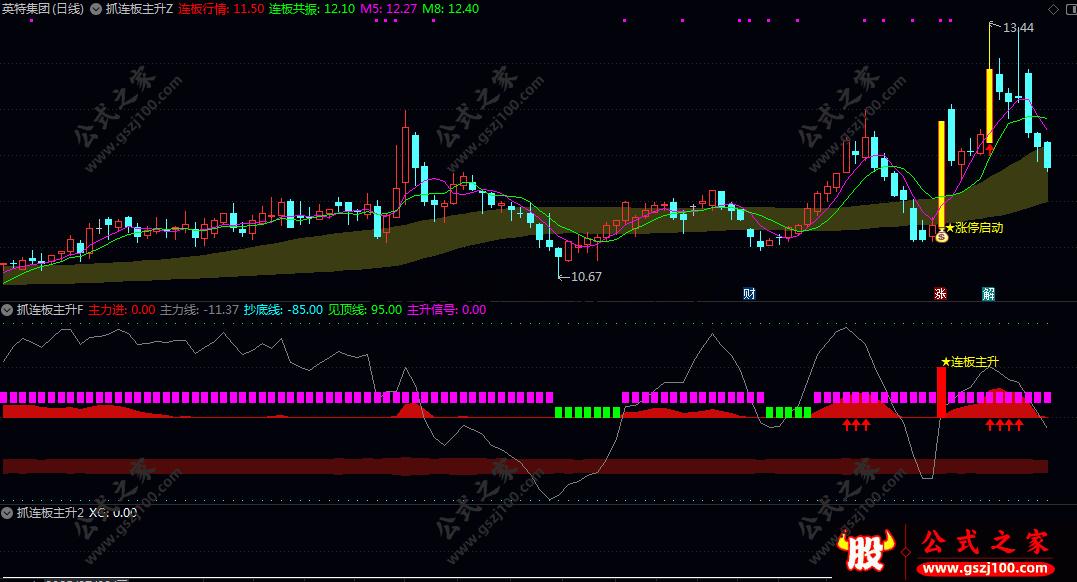Click the yellow limit-up candle above 涨停启动
Screen dimensions: 1077x582
pyautogui.click(x=941, y=173)
